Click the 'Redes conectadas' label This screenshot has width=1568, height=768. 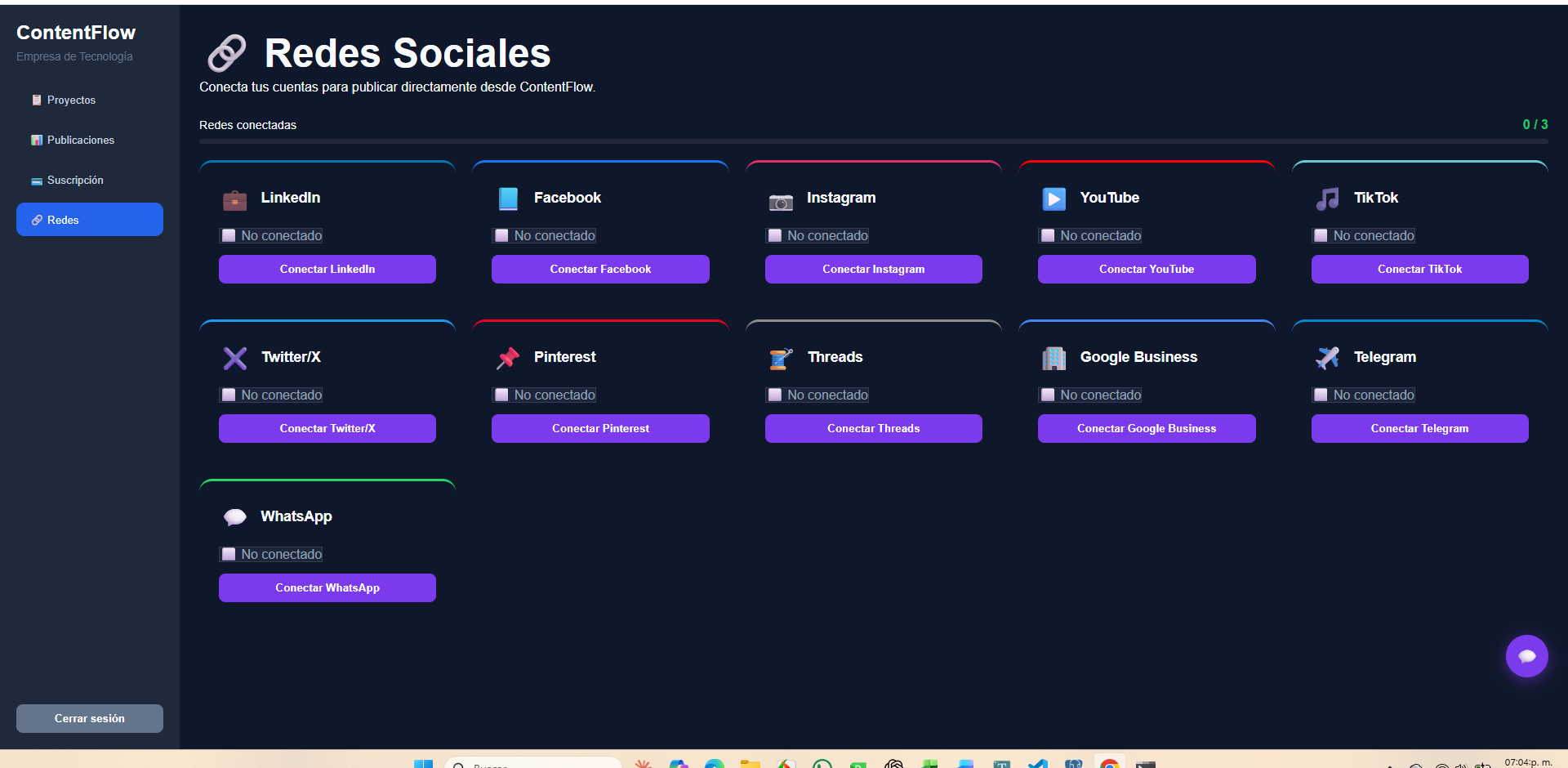point(247,125)
